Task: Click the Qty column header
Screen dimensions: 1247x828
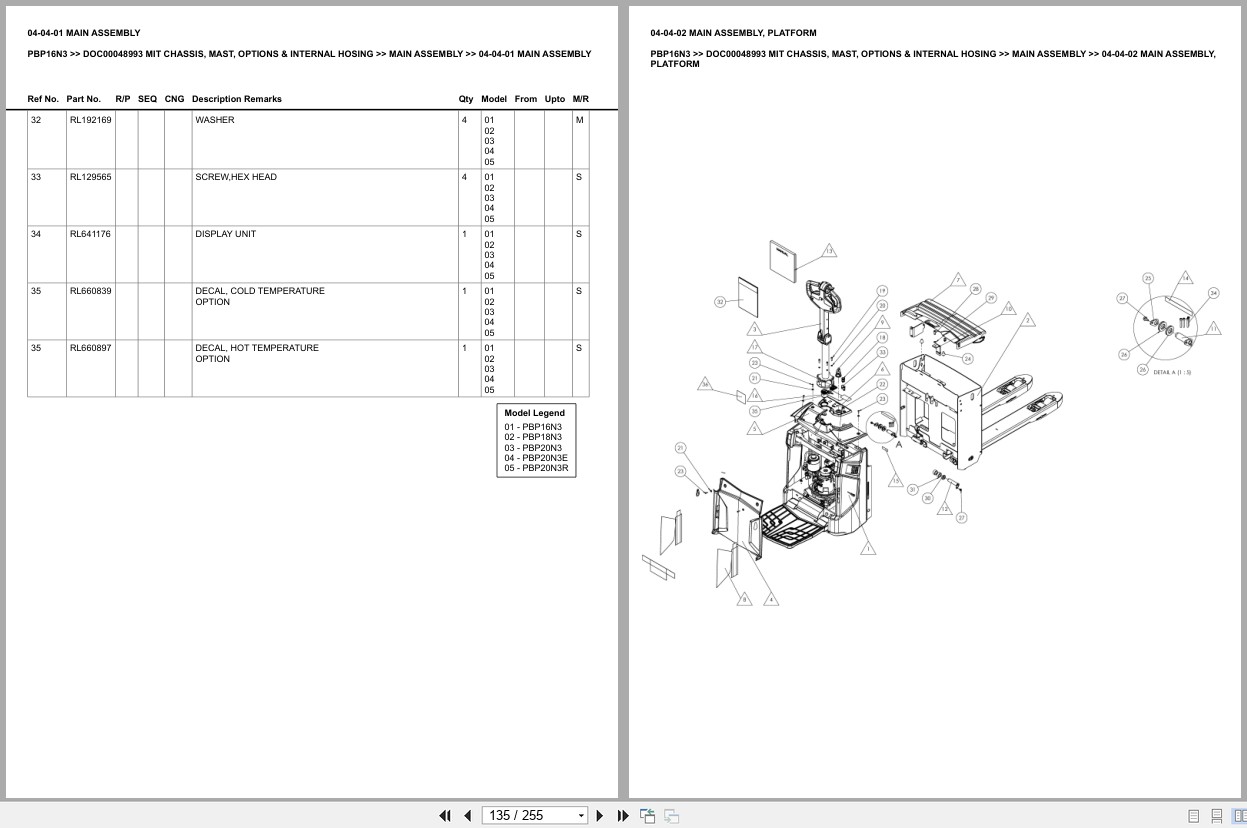Action: click(x=466, y=99)
